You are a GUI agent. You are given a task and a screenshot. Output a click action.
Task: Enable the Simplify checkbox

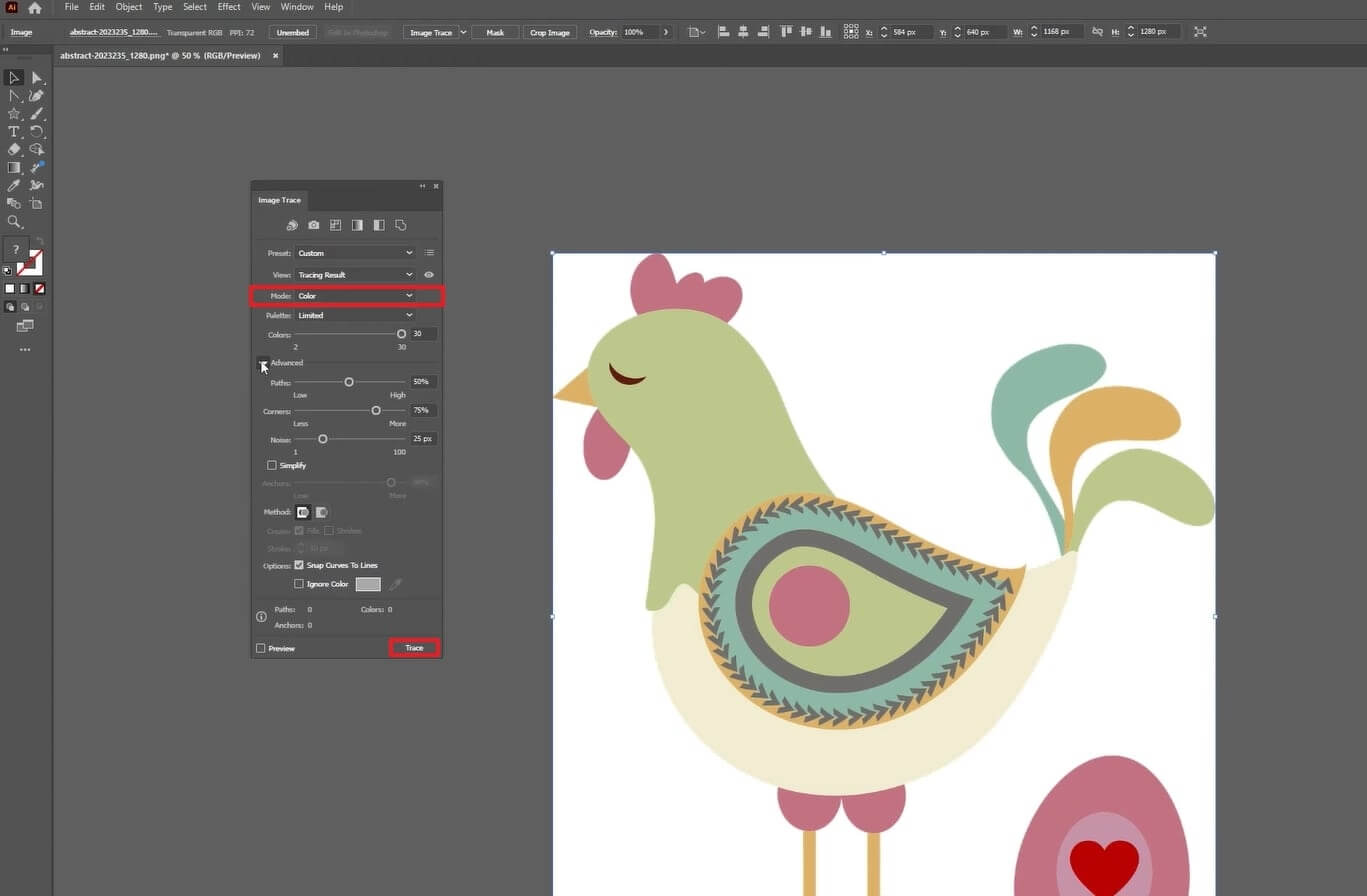coord(272,465)
